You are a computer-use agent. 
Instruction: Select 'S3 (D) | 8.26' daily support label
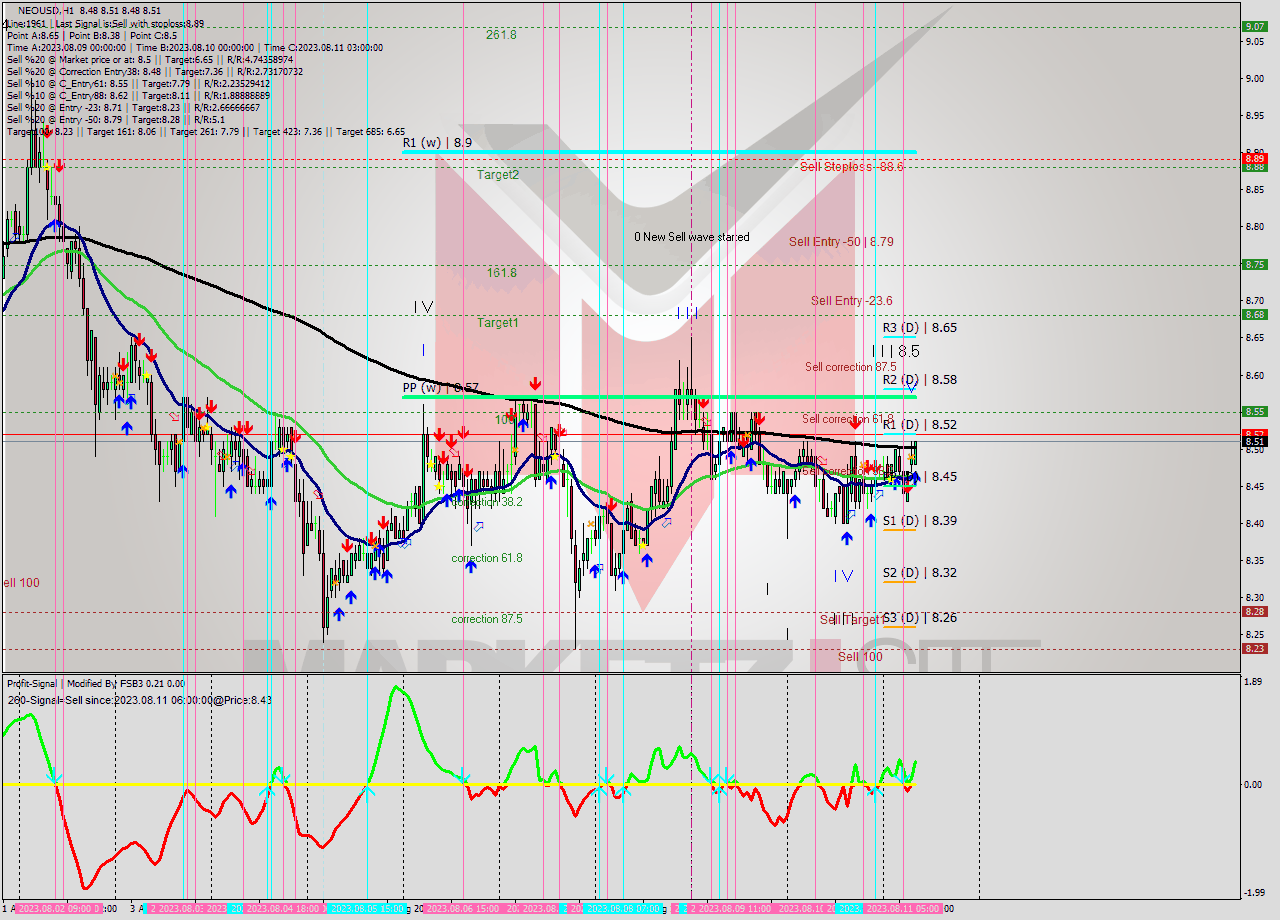click(919, 618)
